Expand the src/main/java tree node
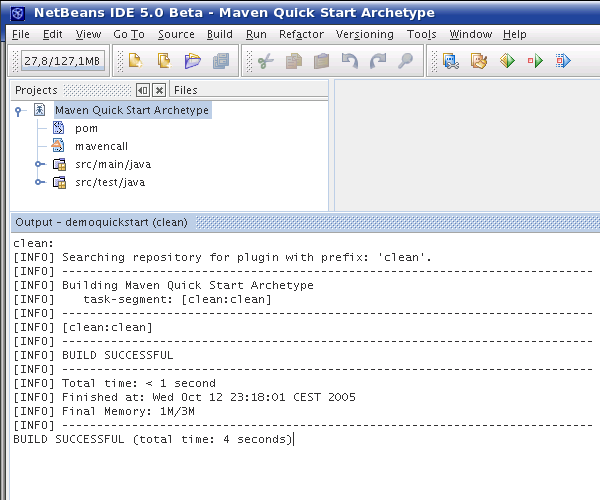The image size is (600, 500). [39, 164]
